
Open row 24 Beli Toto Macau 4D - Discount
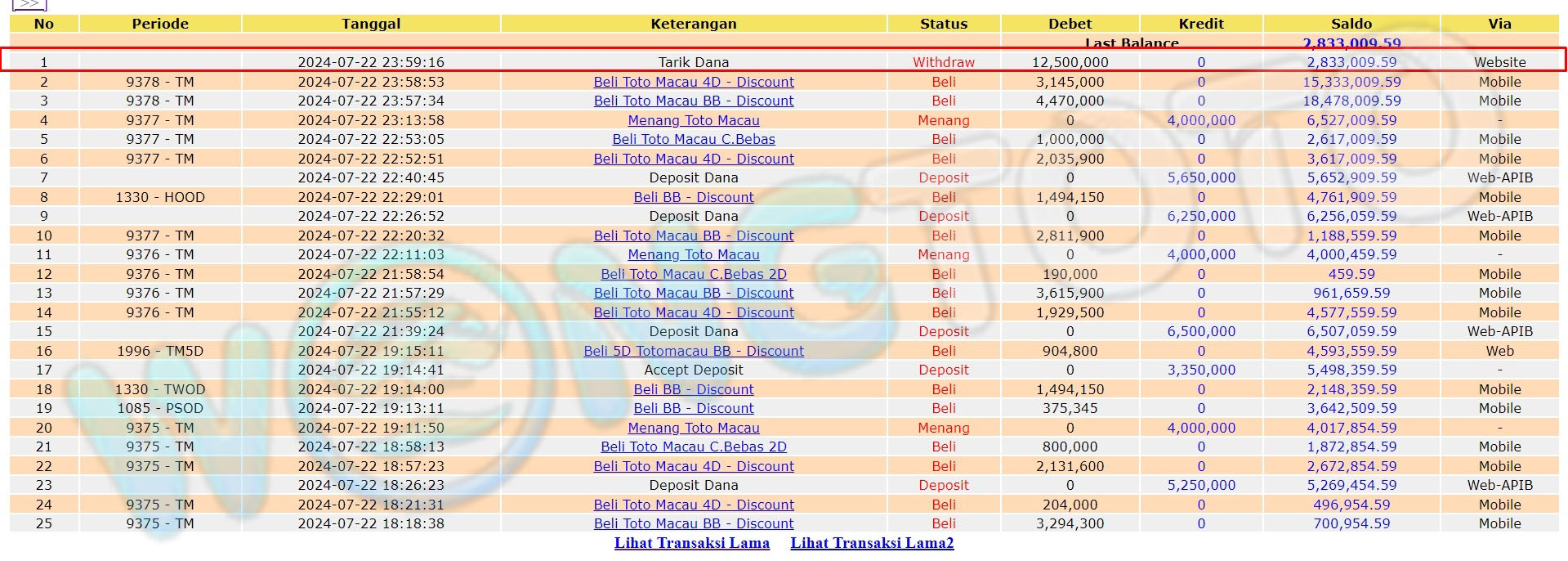pyautogui.click(x=693, y=505)
